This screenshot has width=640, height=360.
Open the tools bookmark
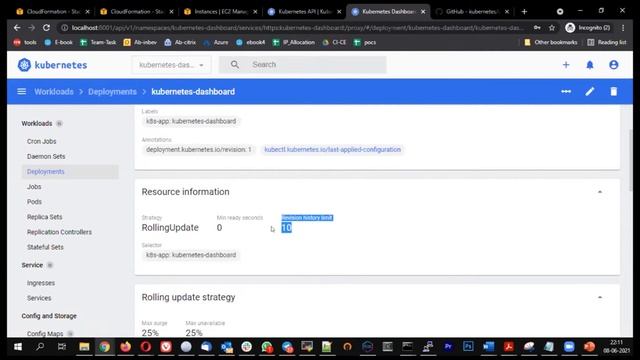point(25,42)
